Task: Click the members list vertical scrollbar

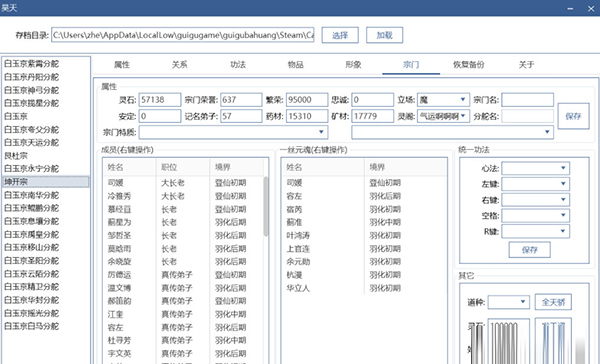Action: tap(266, 207)
